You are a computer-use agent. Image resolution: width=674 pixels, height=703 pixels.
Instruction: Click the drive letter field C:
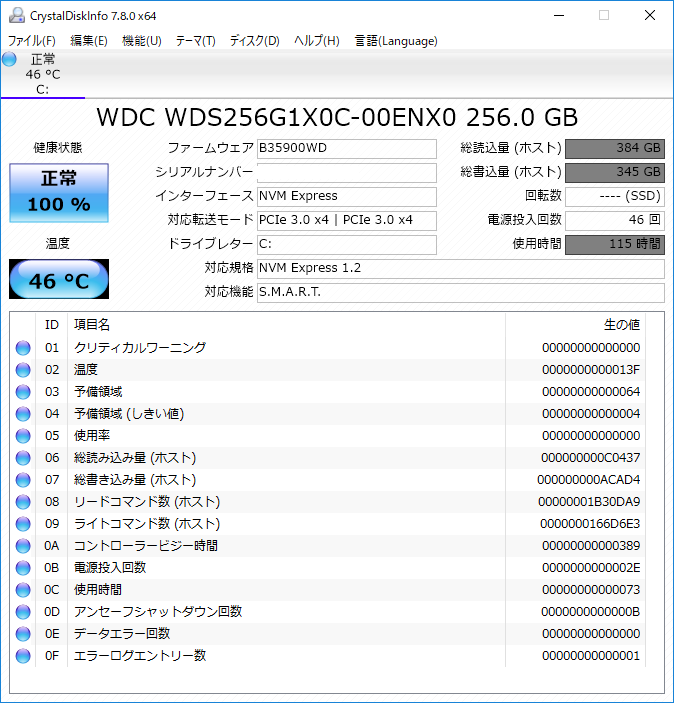347,244
